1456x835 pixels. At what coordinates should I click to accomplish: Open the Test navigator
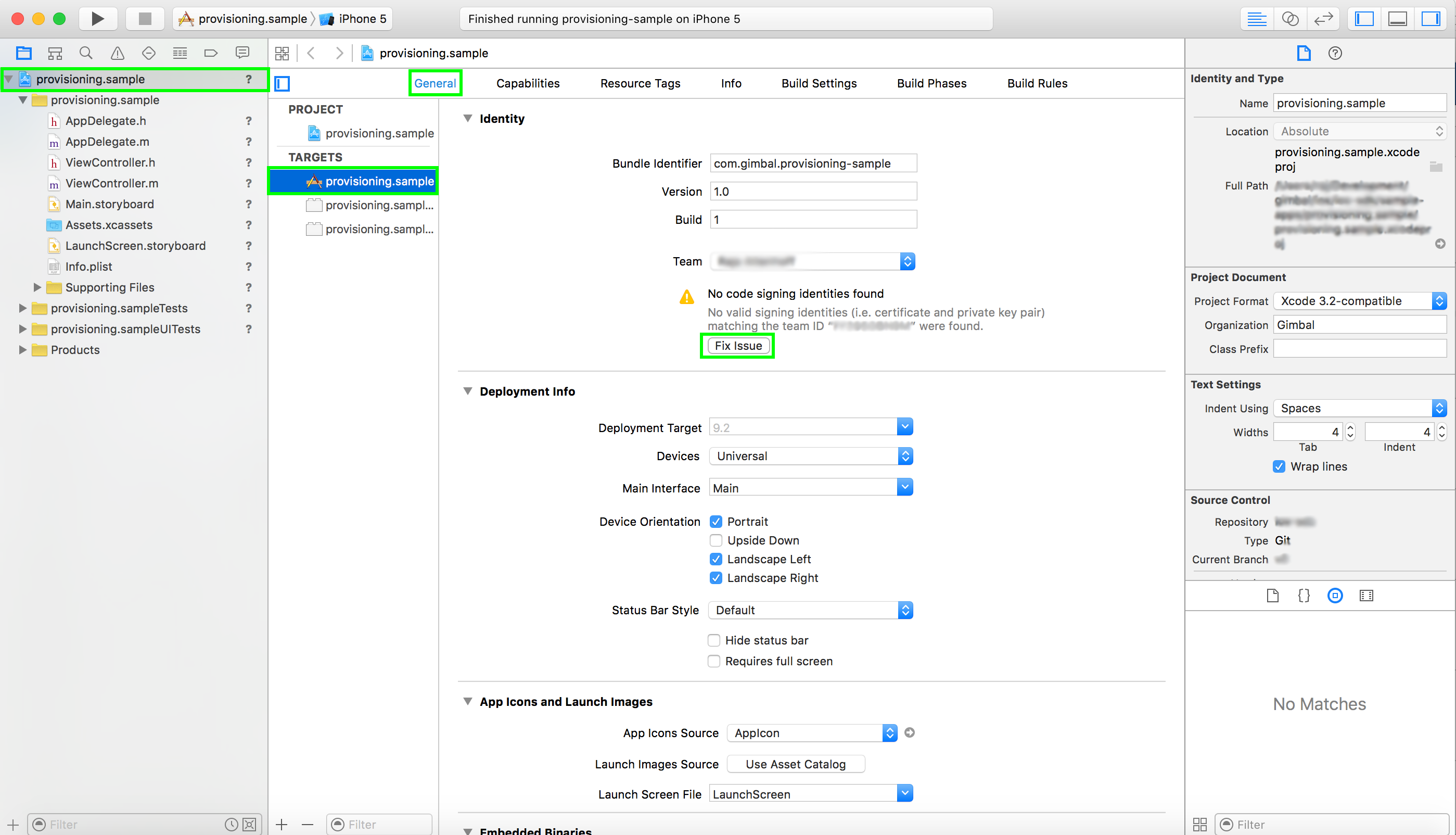click(x=148, y=53)
